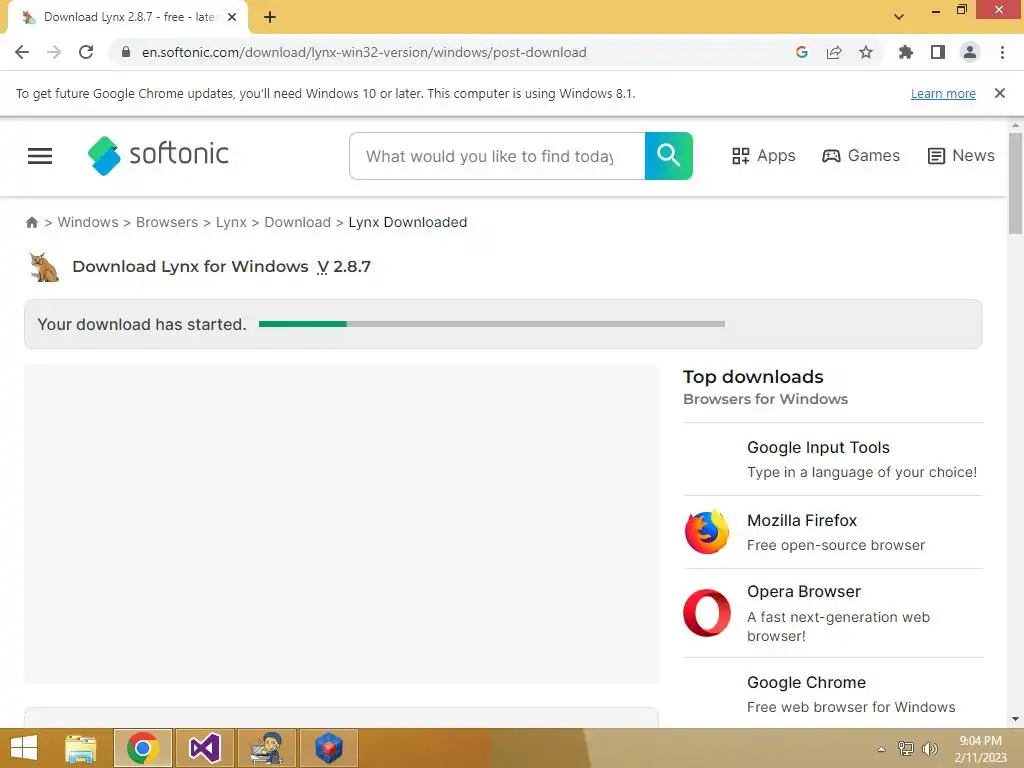Open the taskbar clock and date
Viewport: 1024px width, 768px height.
(980, 749)
